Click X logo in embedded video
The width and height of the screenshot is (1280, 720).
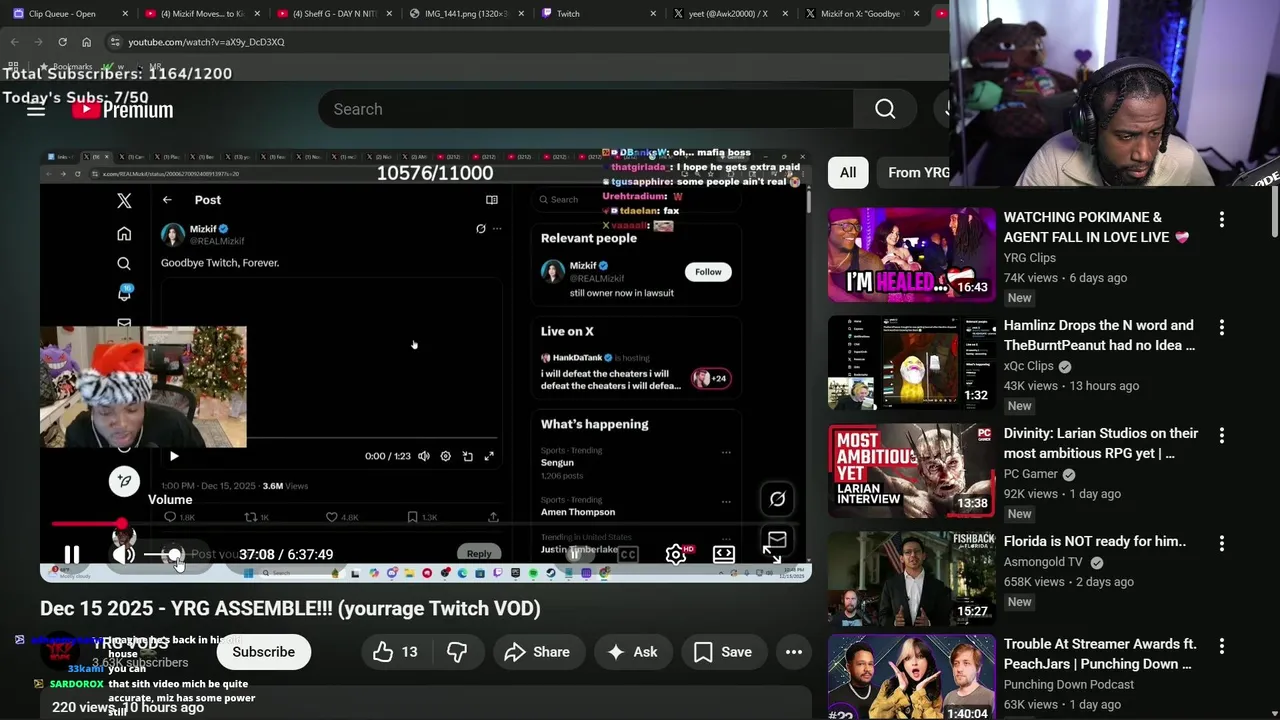[x=124, y=200]
